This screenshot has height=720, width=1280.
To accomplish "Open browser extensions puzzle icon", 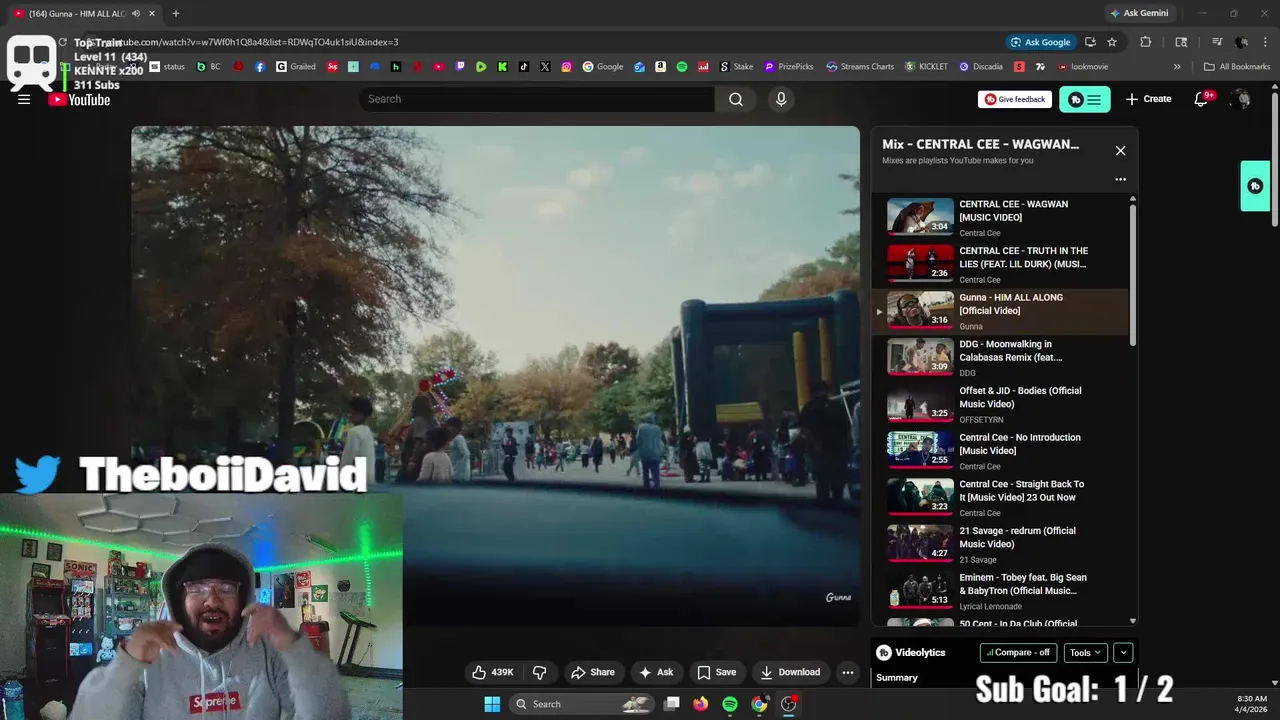I will (x=1146, y=42).
